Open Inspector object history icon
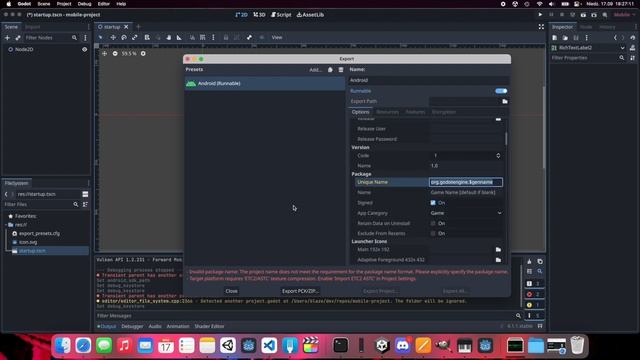The height and width of the screenshot is (360, 640). 632,38
